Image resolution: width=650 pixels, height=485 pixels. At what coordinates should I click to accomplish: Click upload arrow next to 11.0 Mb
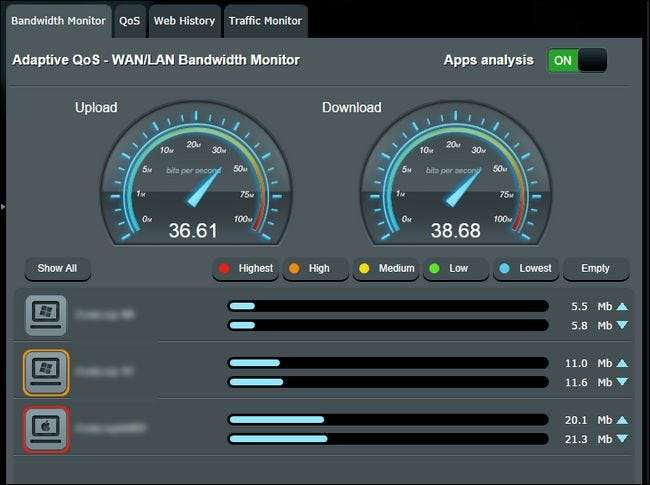pyautogui.click(x=622, y=363)
